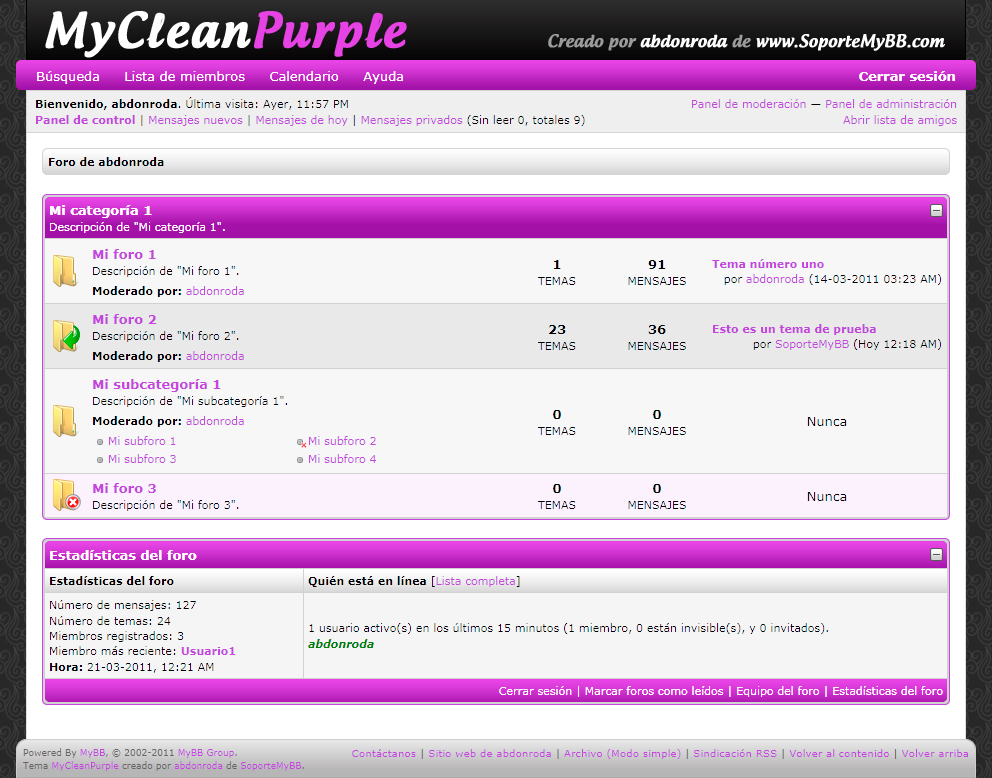The image size is (992, 778).
Task: Collapse the Mi categoría 1 section
Action: [936, 211]
